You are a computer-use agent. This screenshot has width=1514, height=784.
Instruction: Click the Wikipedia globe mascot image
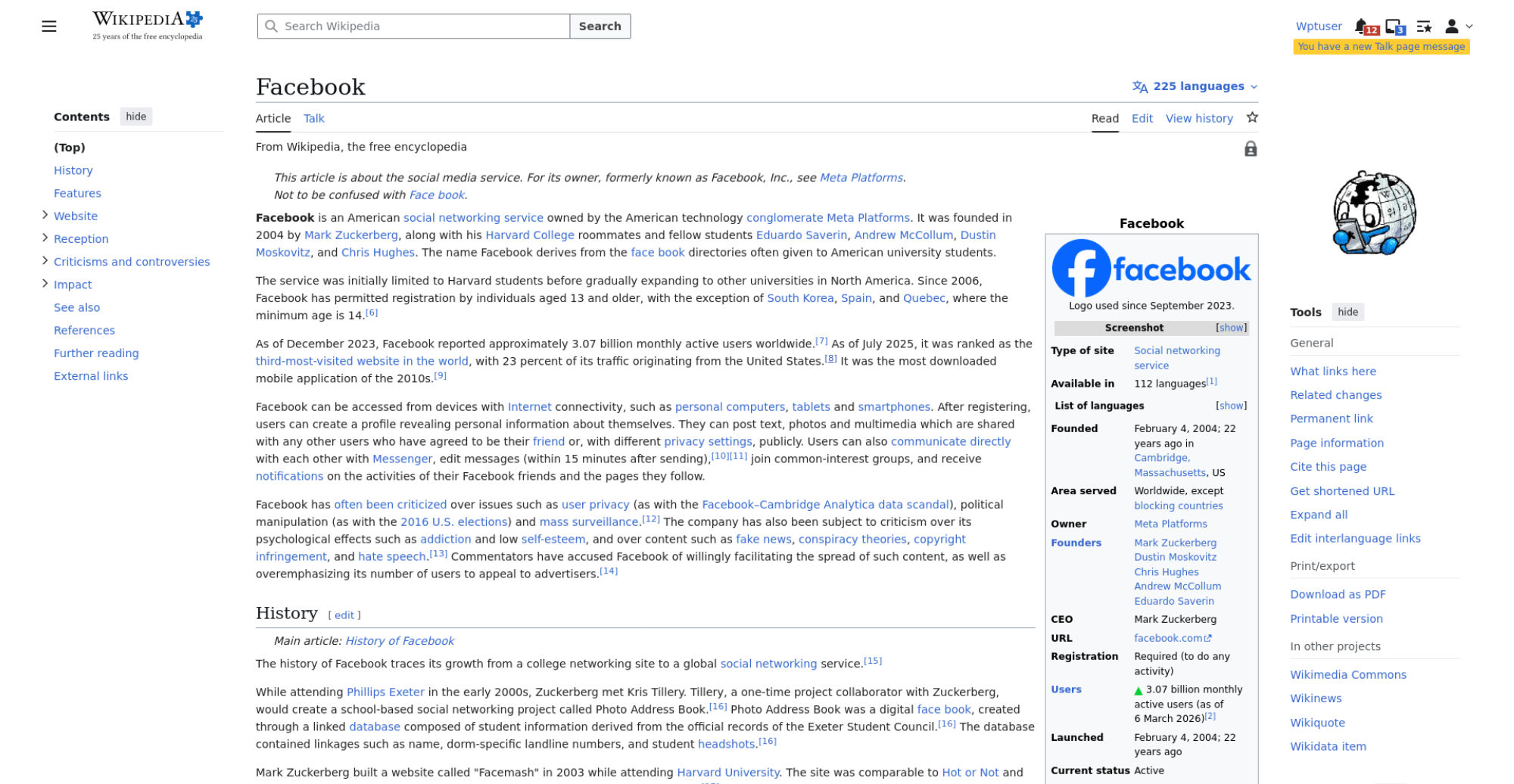1374,213
